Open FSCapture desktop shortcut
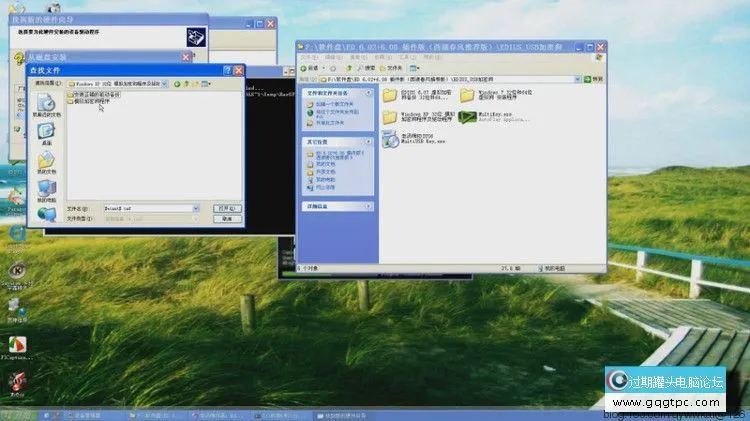Image resolution: width=750 pixels, height=421 pixels. [17, 346]
